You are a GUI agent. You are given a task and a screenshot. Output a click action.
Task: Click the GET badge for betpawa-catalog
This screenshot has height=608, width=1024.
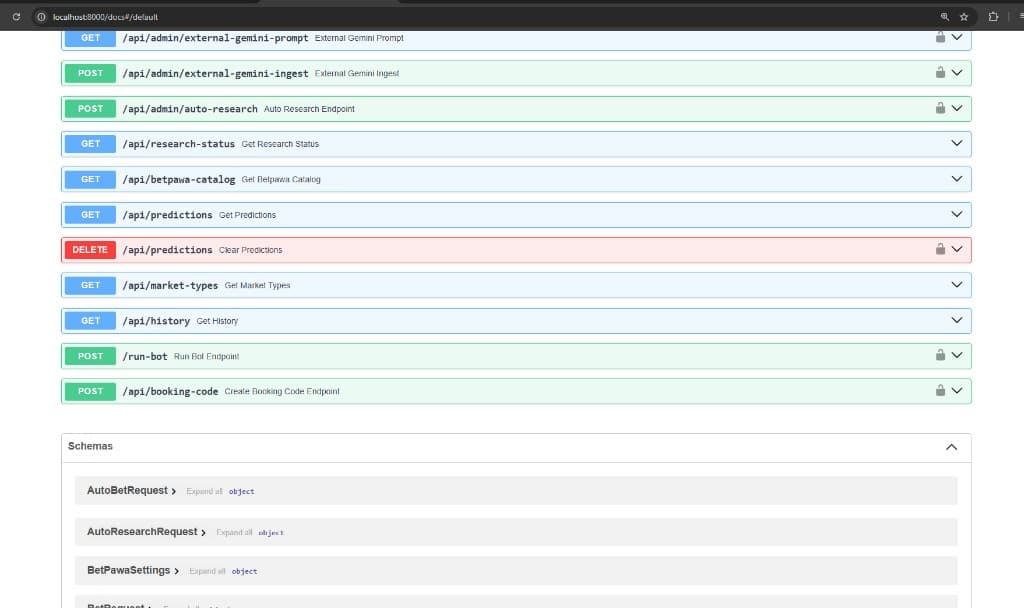coord(90,179)
